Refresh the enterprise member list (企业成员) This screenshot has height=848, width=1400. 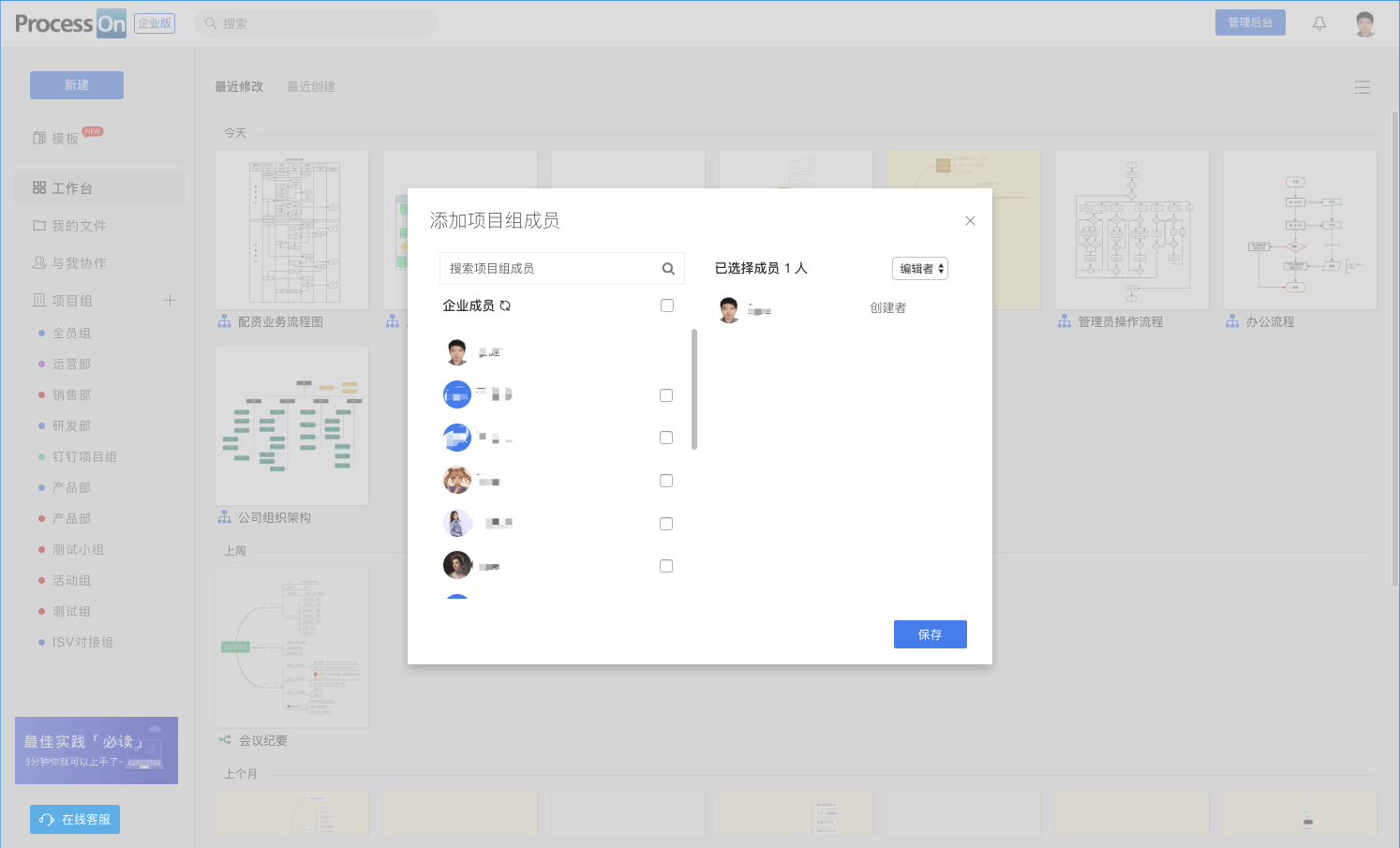[505, 305]
